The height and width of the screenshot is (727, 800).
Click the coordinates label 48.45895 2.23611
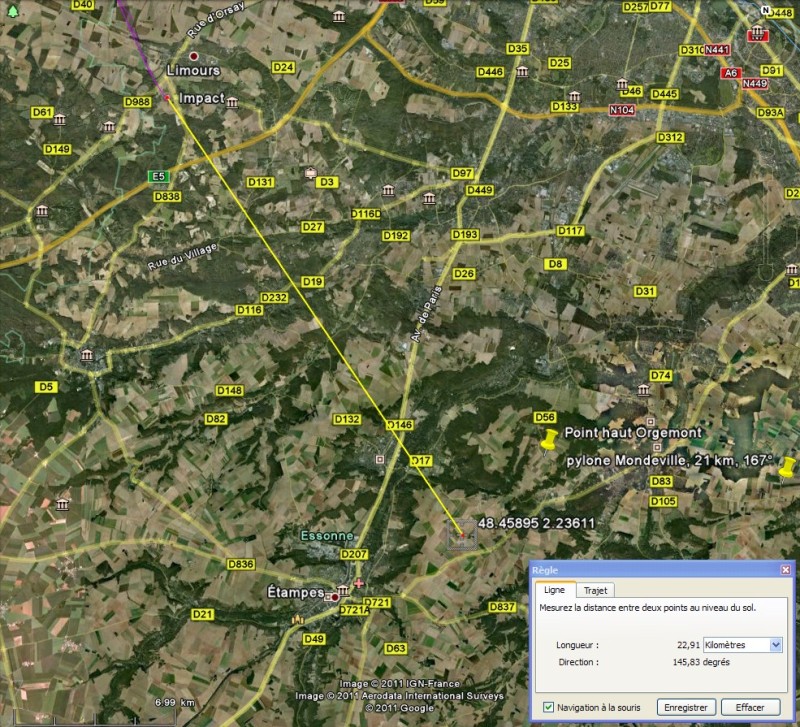coord(536,523)
